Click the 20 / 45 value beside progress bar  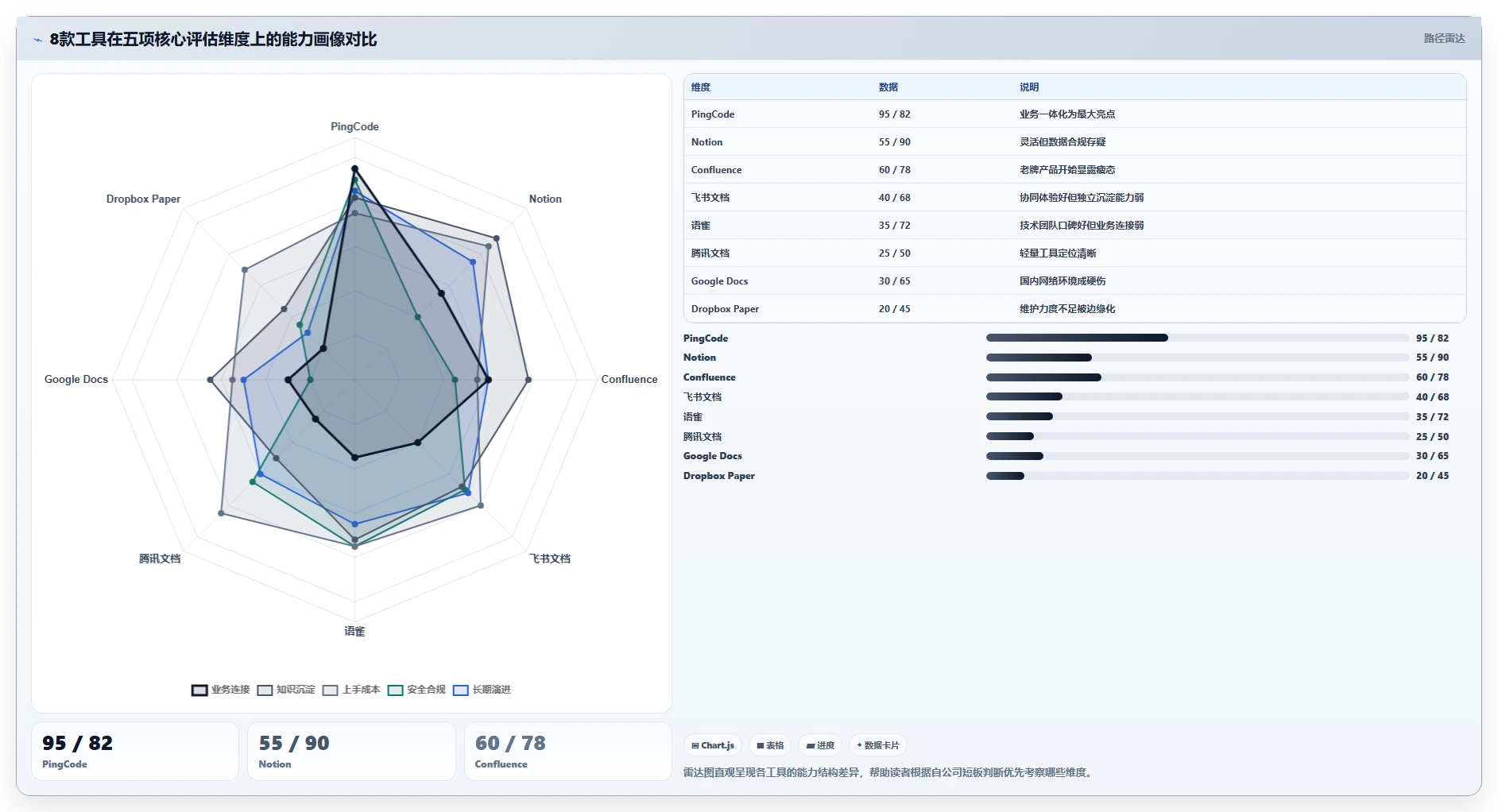(1432, 476)
